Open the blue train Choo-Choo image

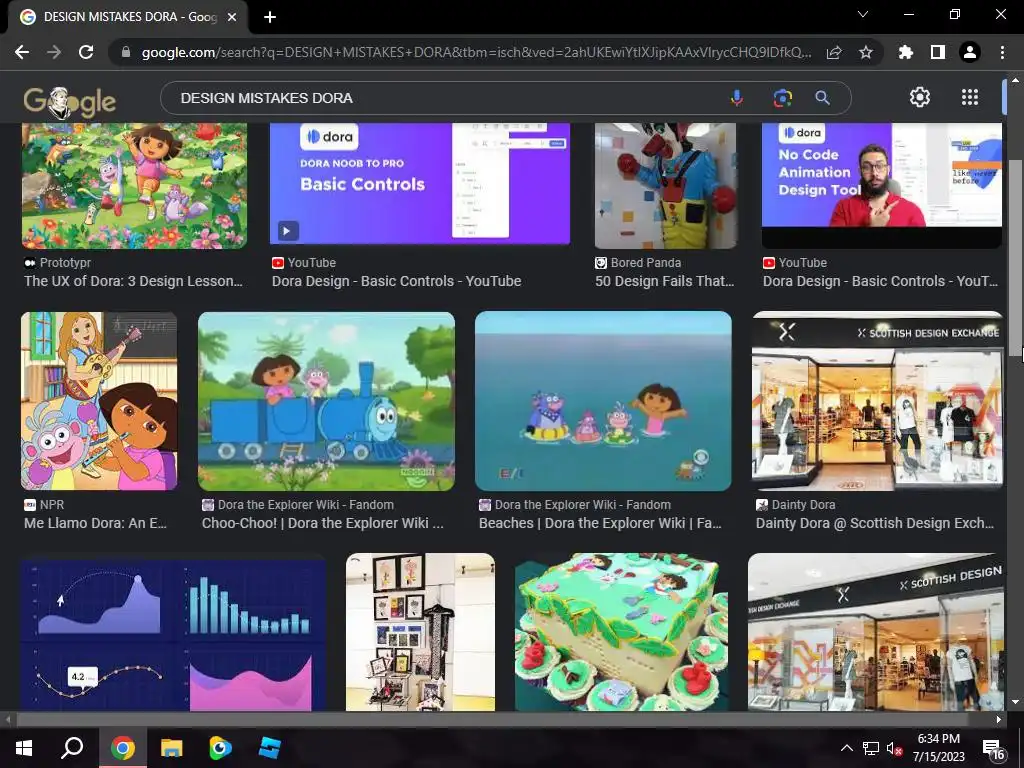tap(327, 401)
